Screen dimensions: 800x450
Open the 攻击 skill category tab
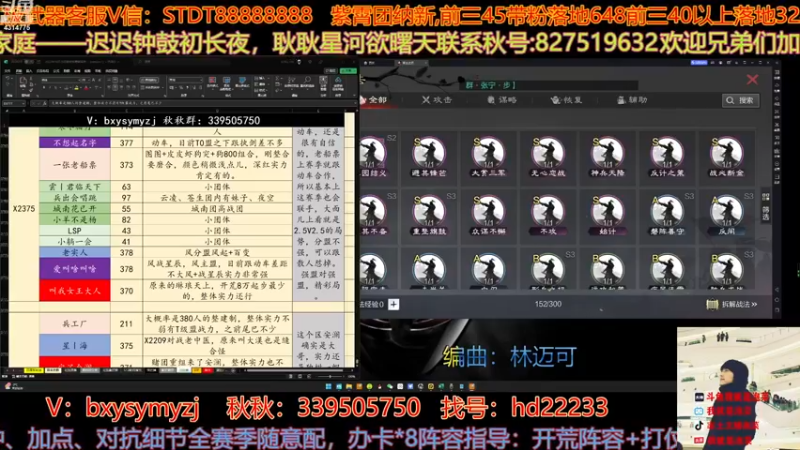tap(437, 100)
